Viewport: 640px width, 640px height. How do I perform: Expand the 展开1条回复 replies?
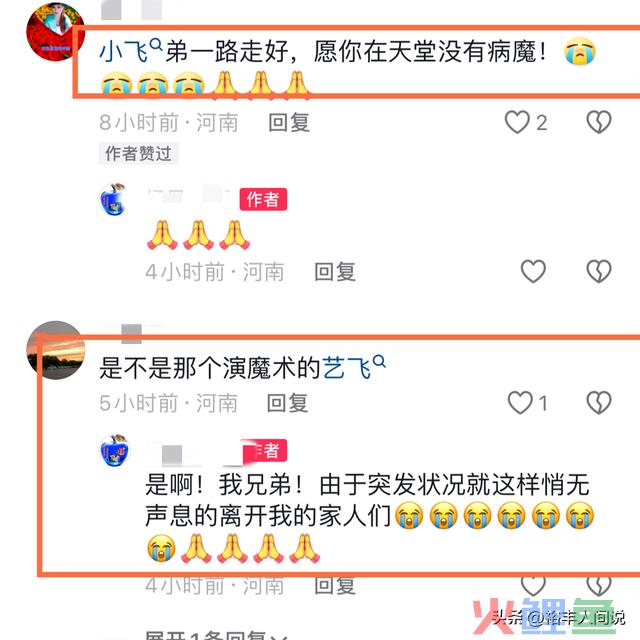[216, 635]
